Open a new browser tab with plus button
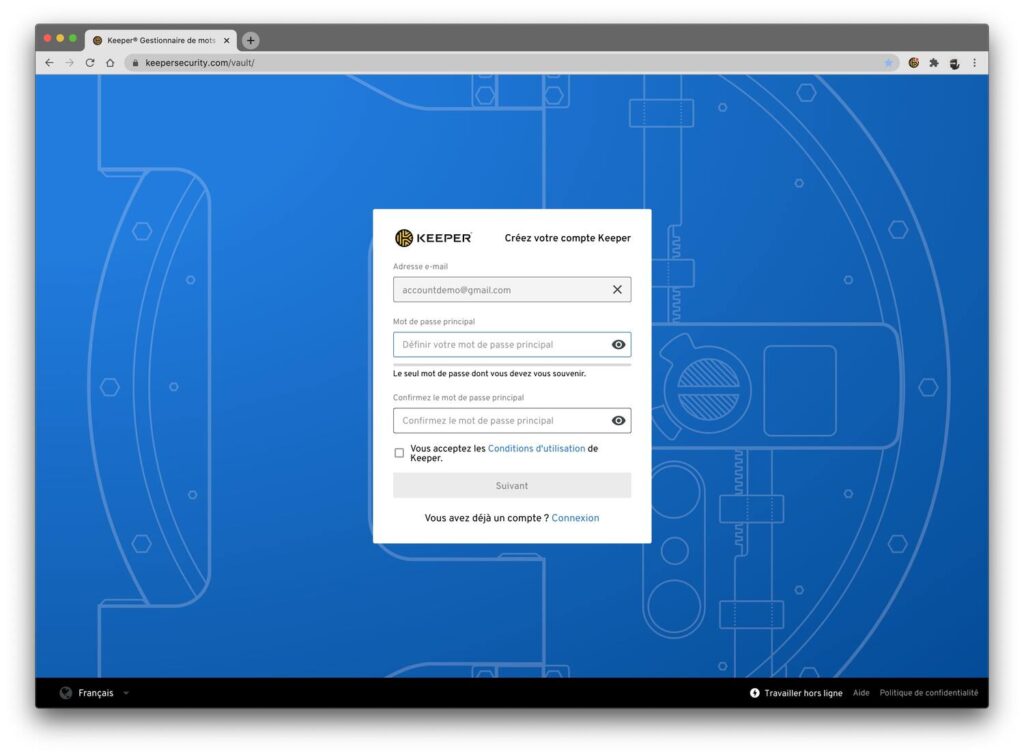Viewport: 1024px width, 755px height. click(251, 40)
